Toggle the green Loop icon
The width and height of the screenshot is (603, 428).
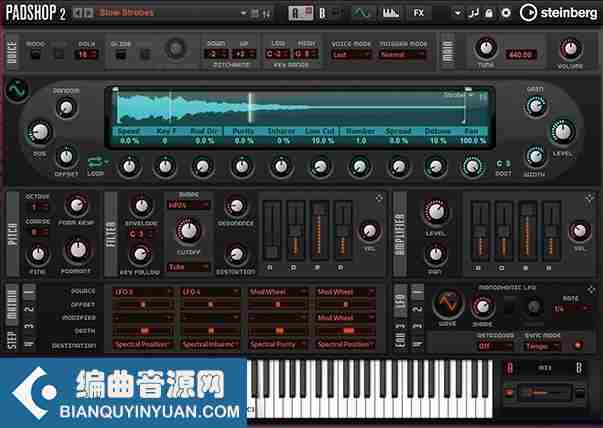point(97,162)
